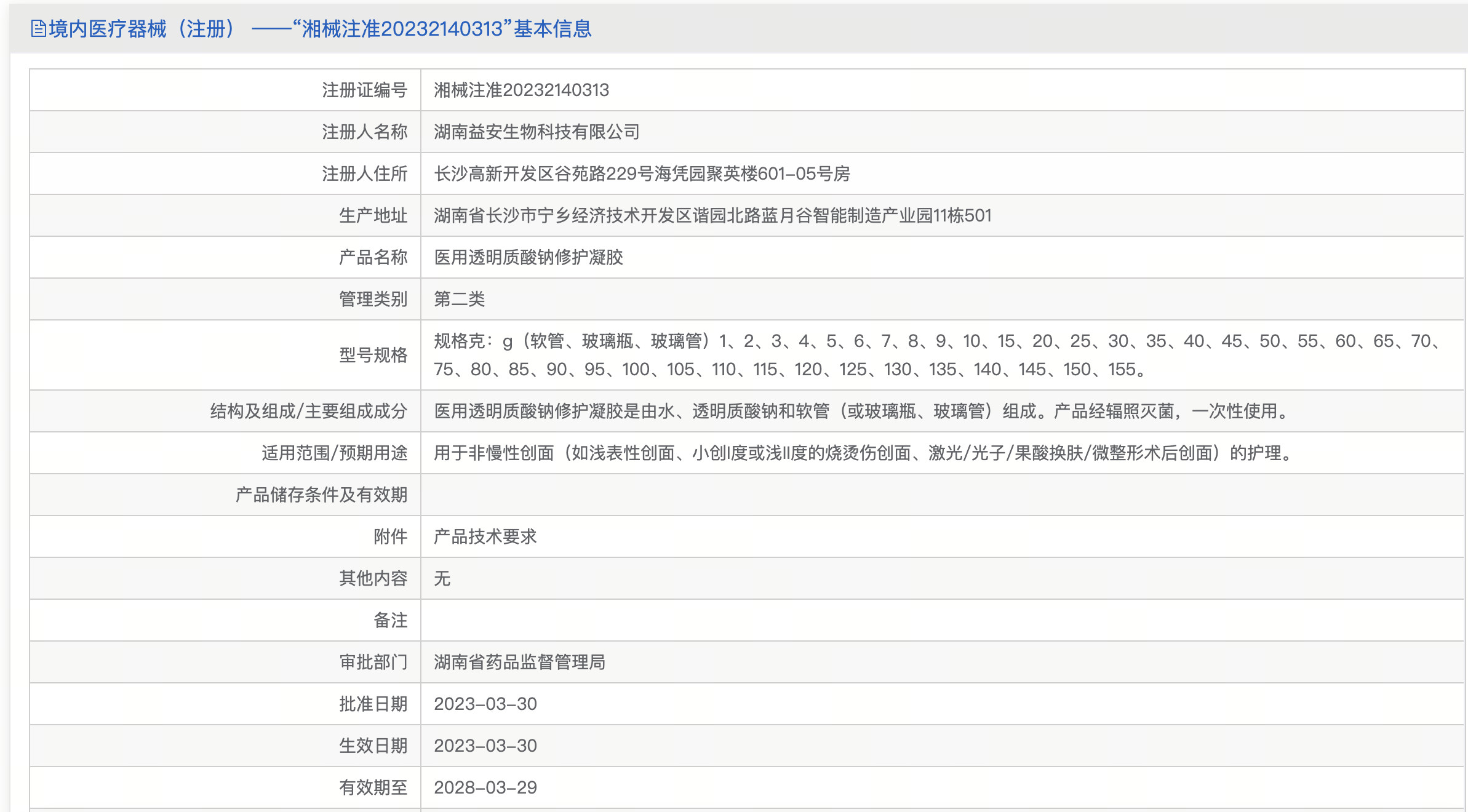Click the approving department 湖南省药品监督管理局
The width and height of the screenshot is (1468, 812).
(x=520, y=663)
